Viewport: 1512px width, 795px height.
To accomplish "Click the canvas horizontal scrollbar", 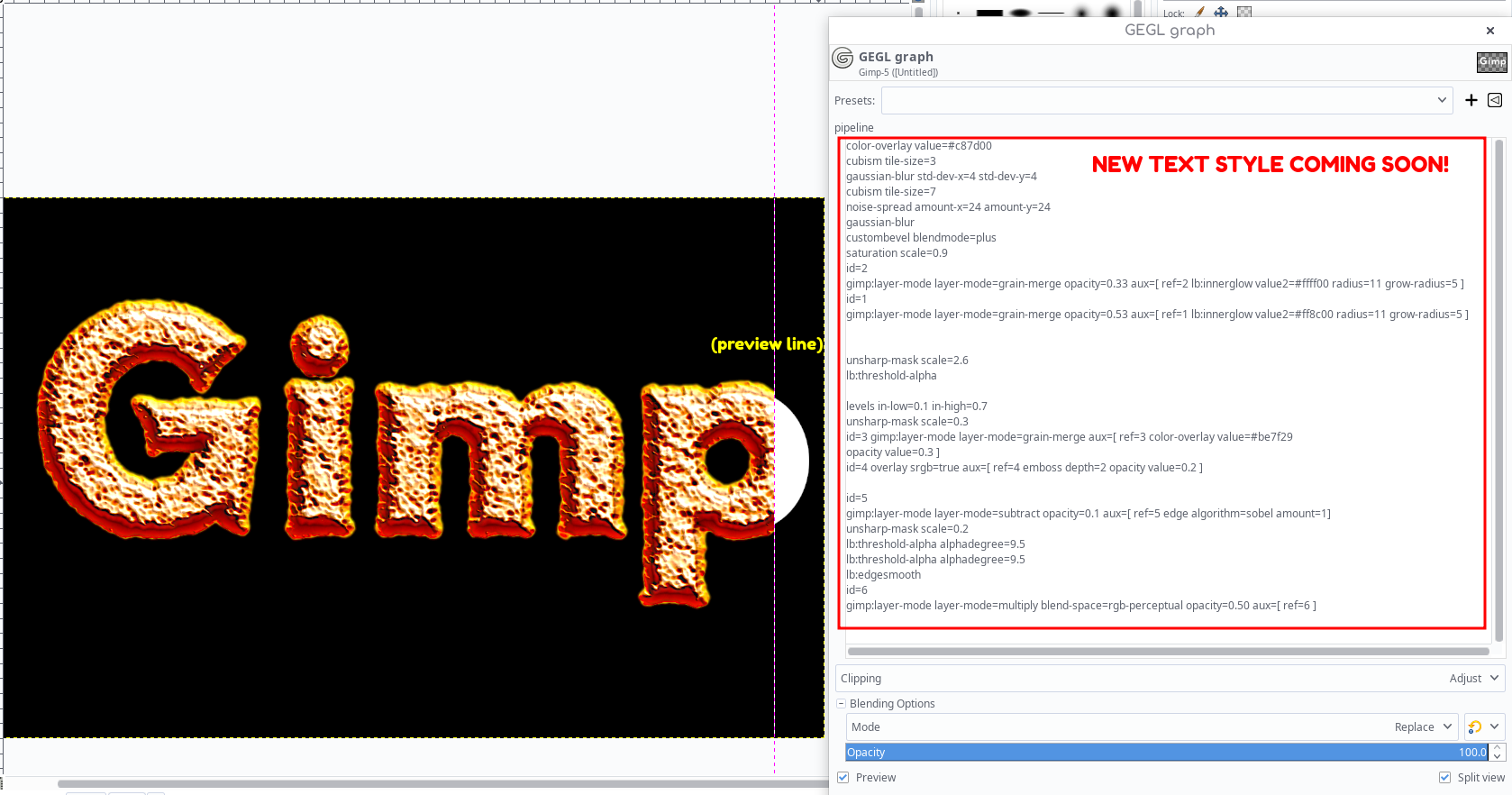I will coord(443,784).
